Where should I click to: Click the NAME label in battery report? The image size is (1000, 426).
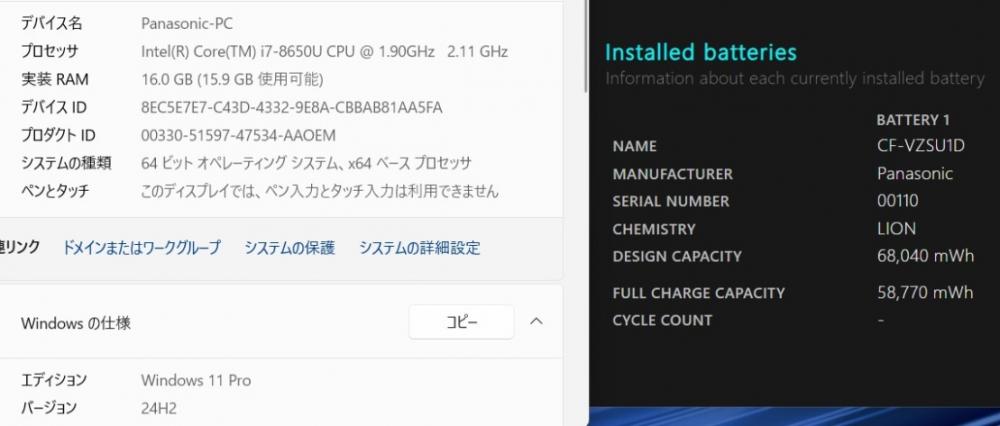point(635,147)
